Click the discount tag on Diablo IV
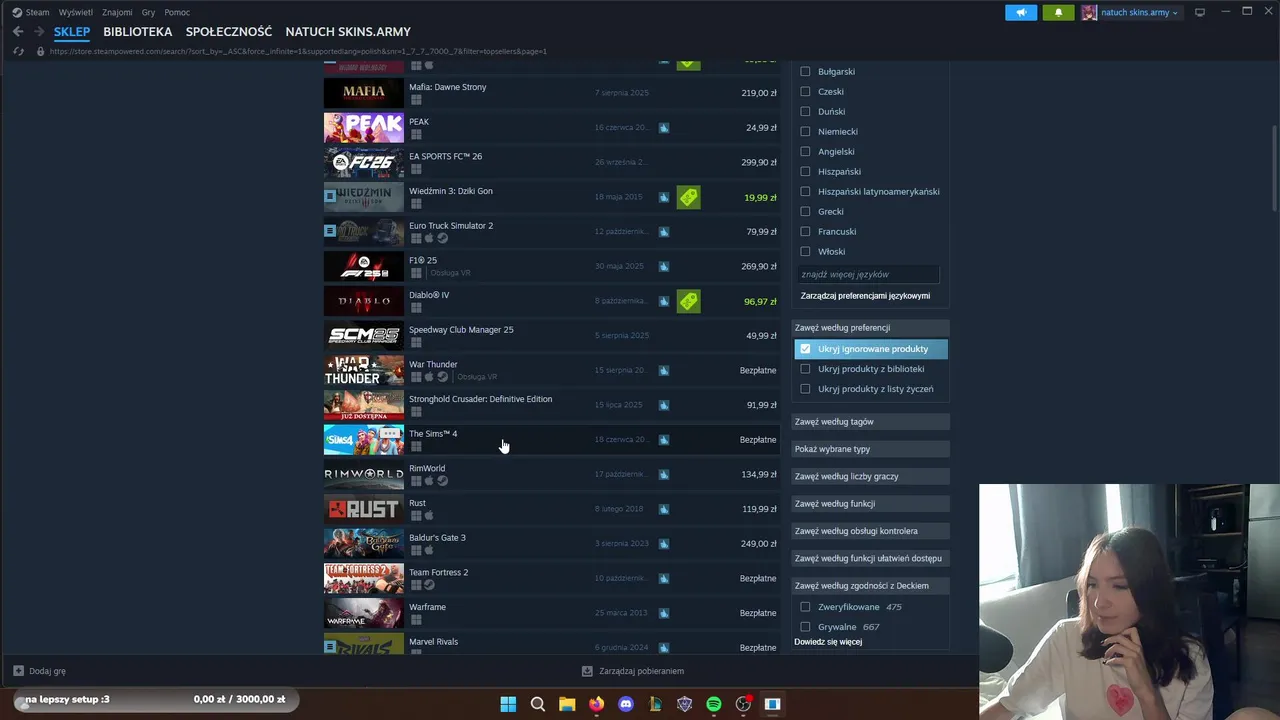This screenshot has height=720, width=1280. (688, 301)
